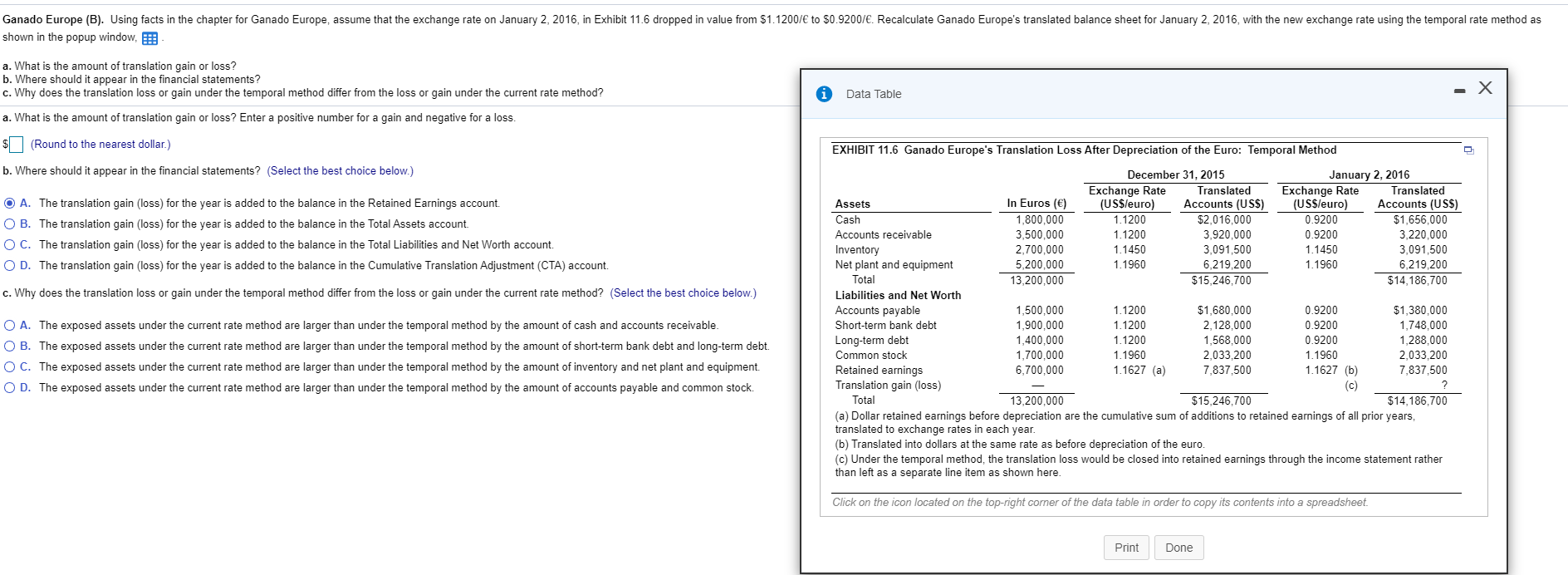Close the Data Table popup
This screenshot has height=575, width=1568.
[1486, 88]
